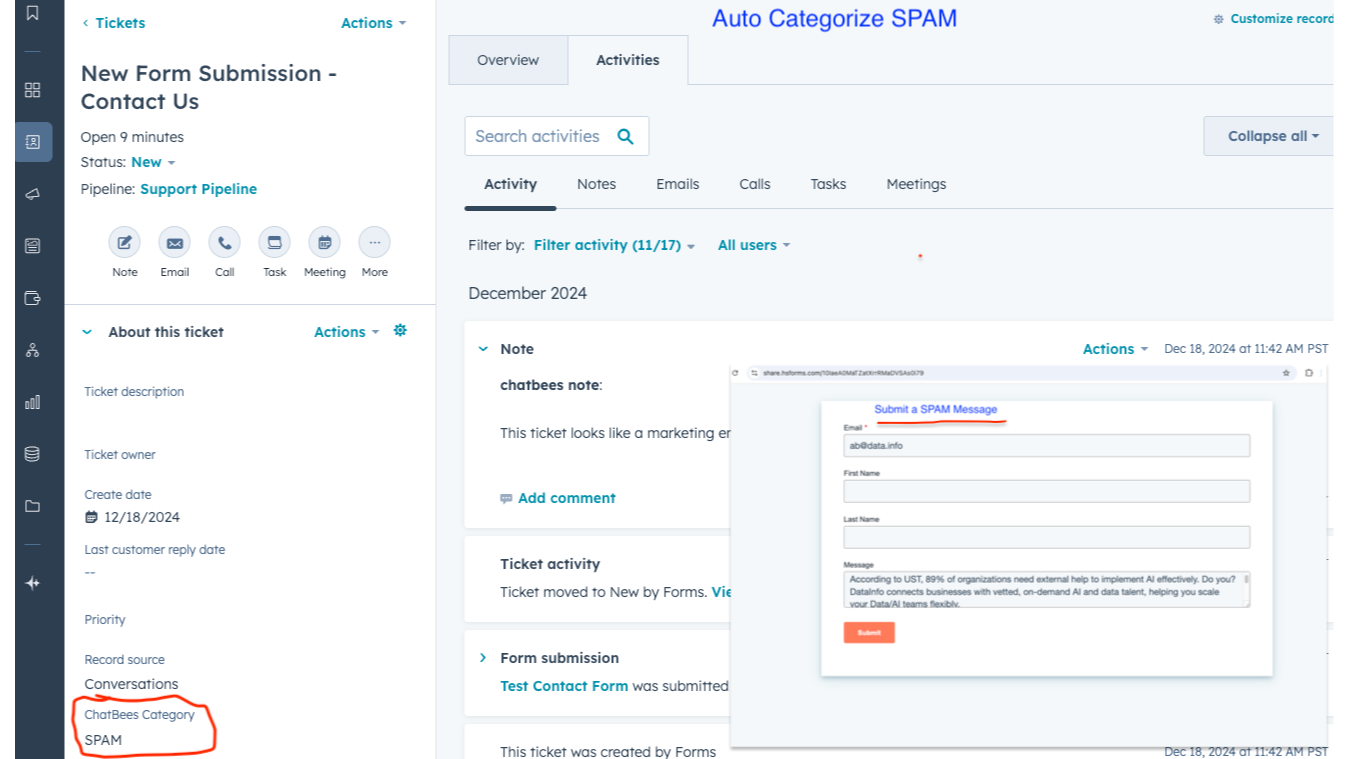Open settings gear for About this ticket
Viewport: 1349px width, 759px height.
(400, 331)
